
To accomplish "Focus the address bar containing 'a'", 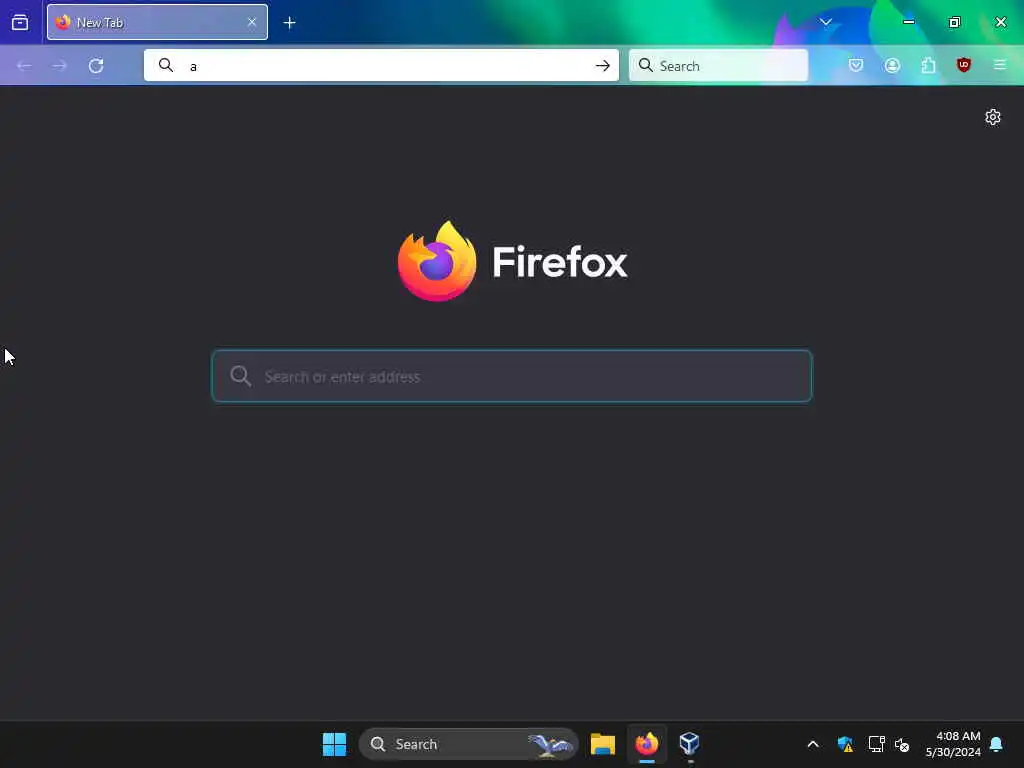I will click(x=381, y=65).
